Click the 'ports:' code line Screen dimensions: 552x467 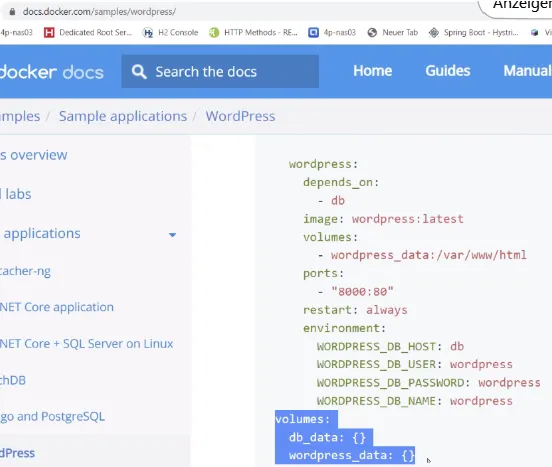pyautogui.click(x=323, y=273)
